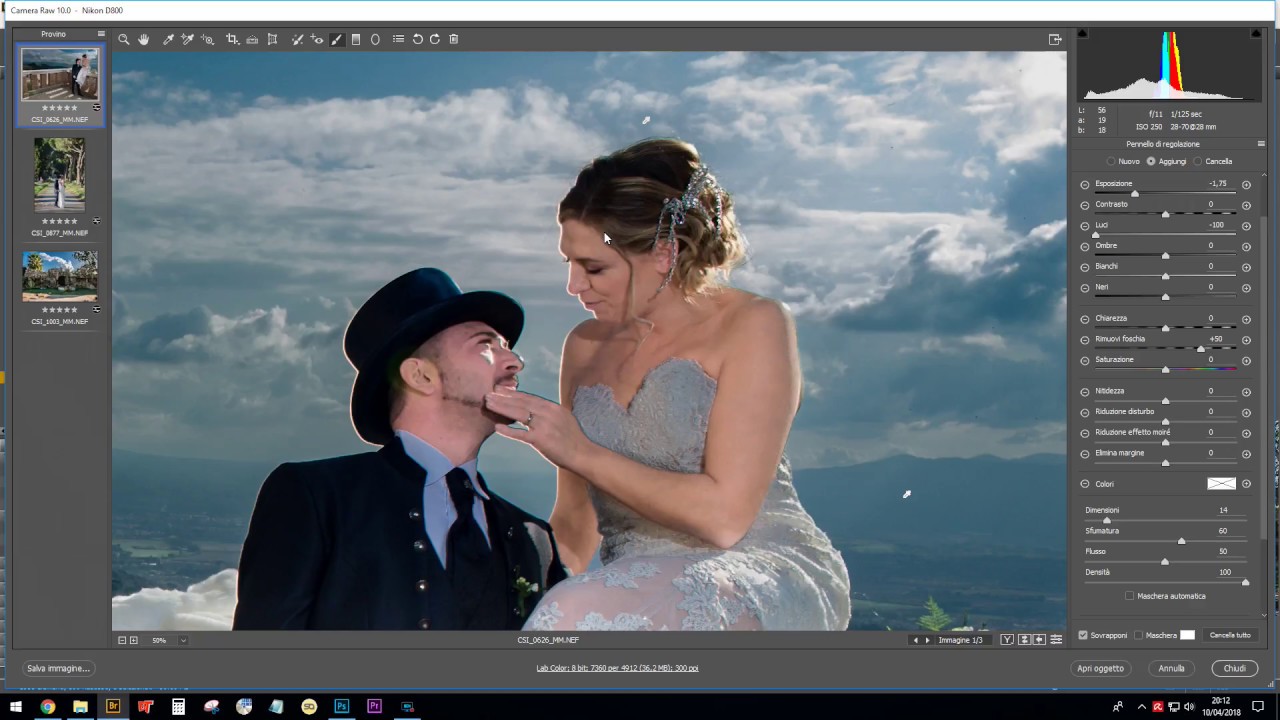Decrease Saturazione with the minus button
The image size is (1280, 720).
(1085, 361)
